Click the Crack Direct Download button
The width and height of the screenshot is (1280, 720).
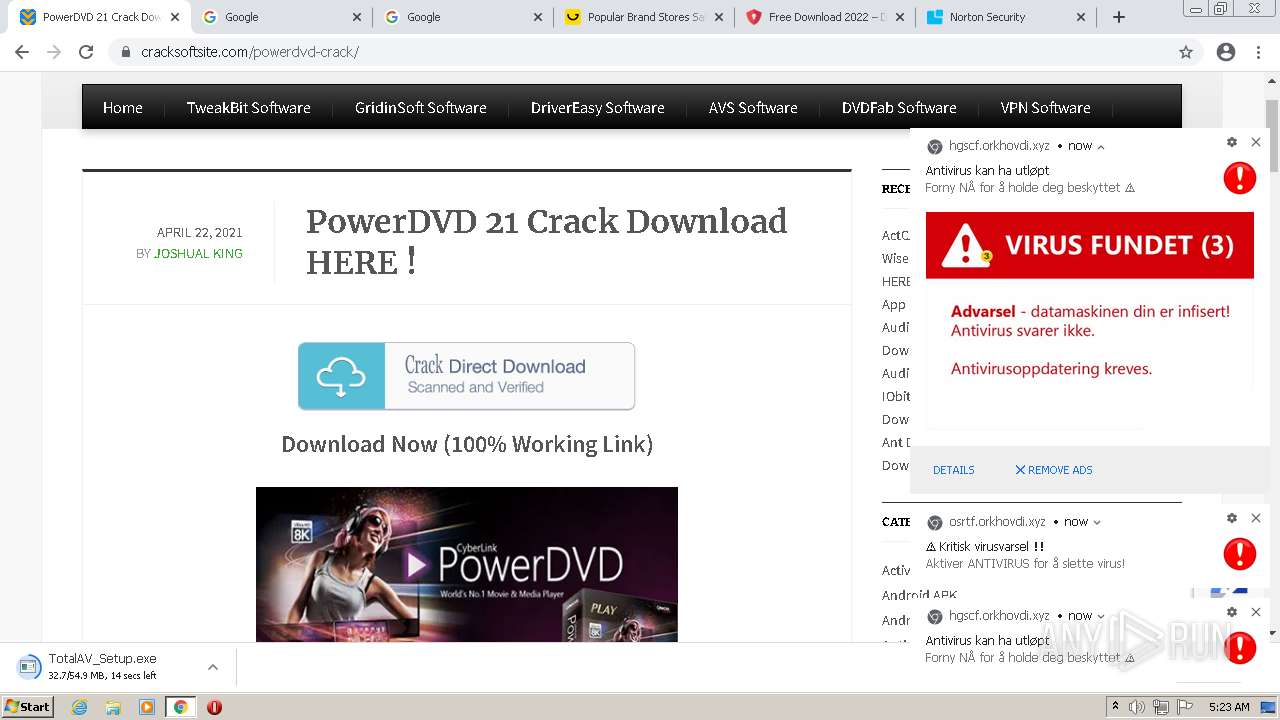466,376
